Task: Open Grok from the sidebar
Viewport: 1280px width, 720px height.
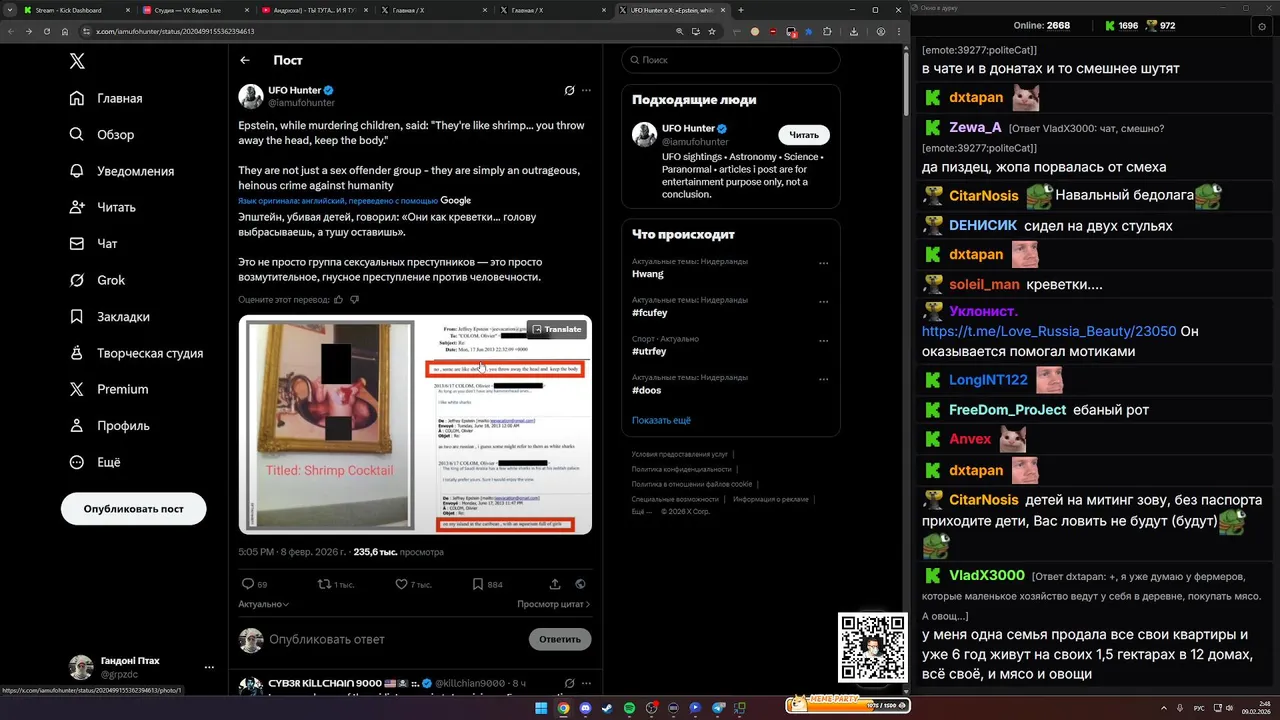Action: [97, 280]
